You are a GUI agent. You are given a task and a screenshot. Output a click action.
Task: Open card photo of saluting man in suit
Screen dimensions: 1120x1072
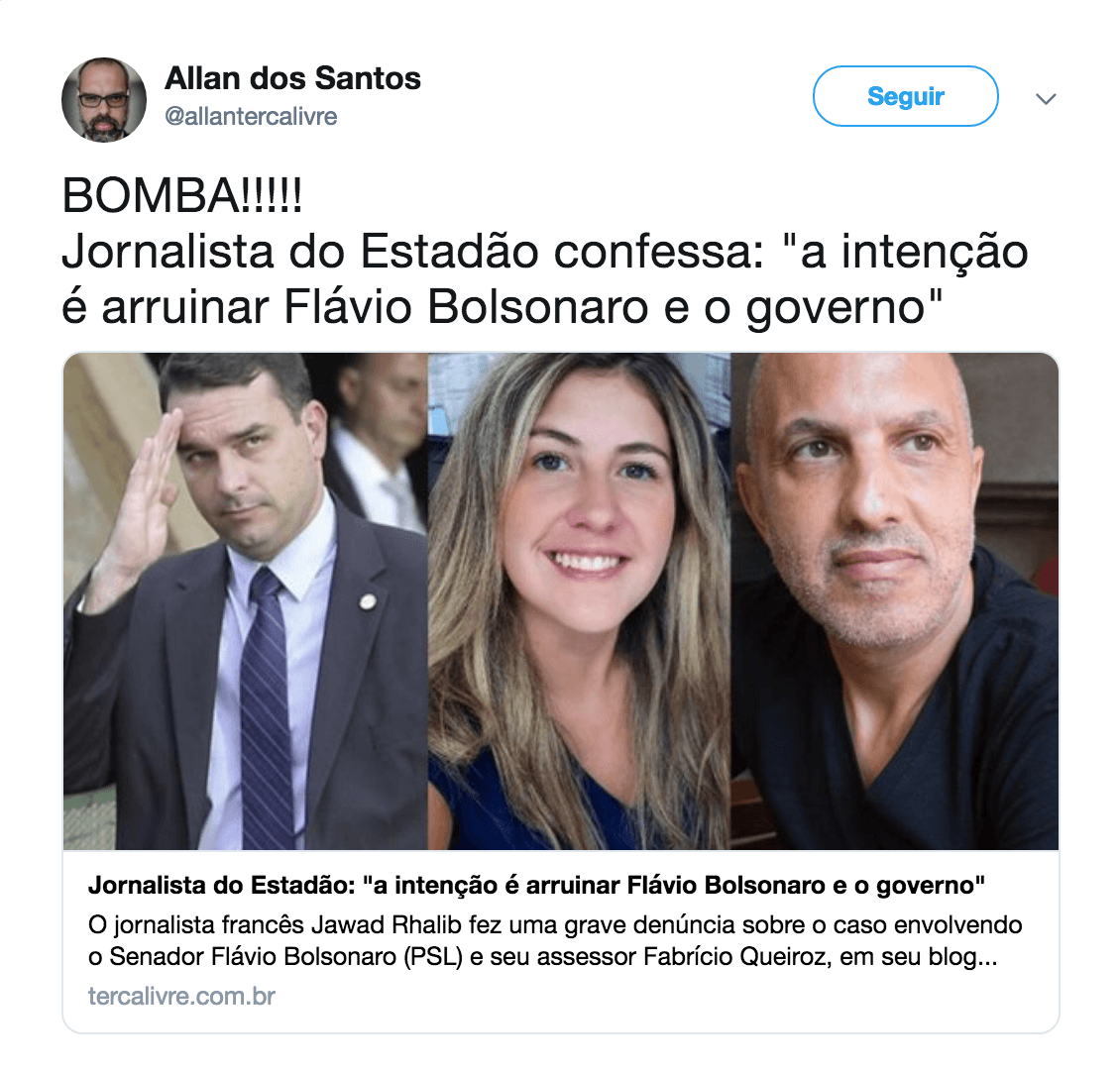coord(245,601)
